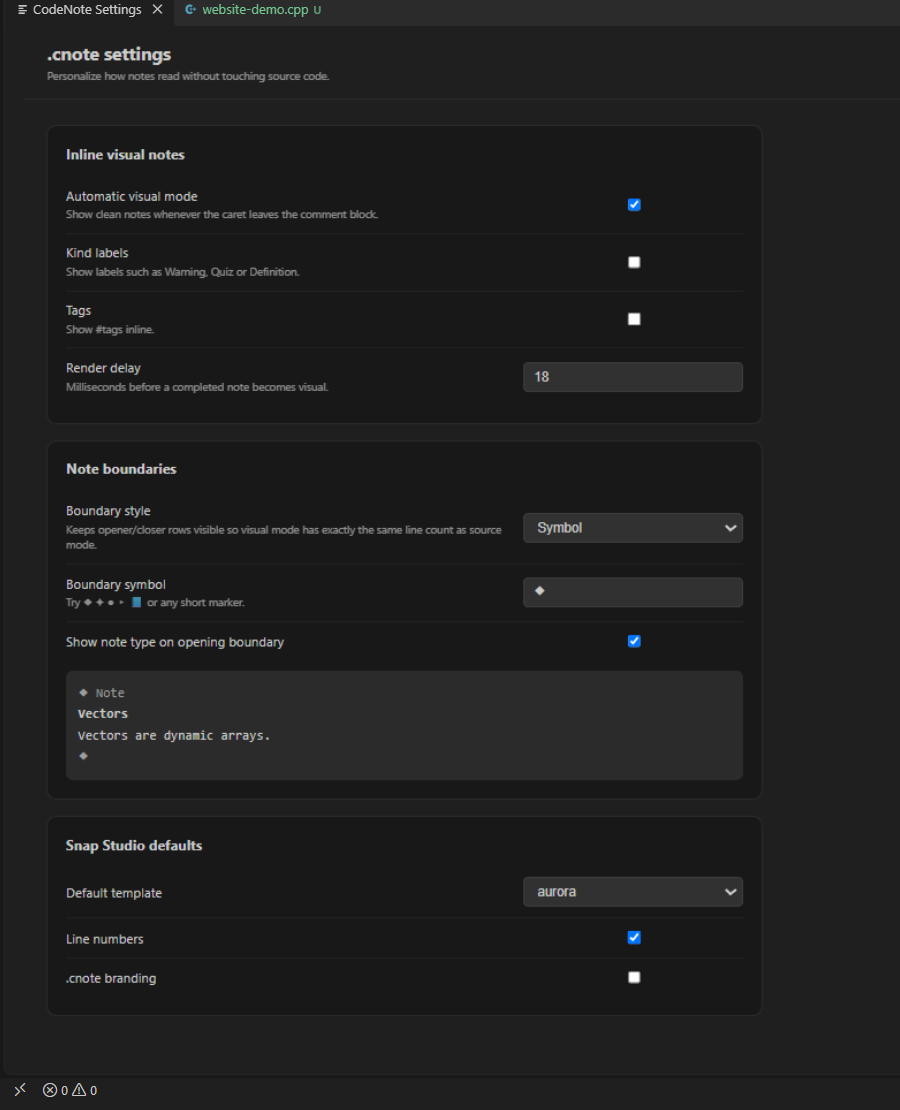Viewport: 900px width, 1110px height.
Task: Click the '.cnote settings' heading
Action: 109,55
